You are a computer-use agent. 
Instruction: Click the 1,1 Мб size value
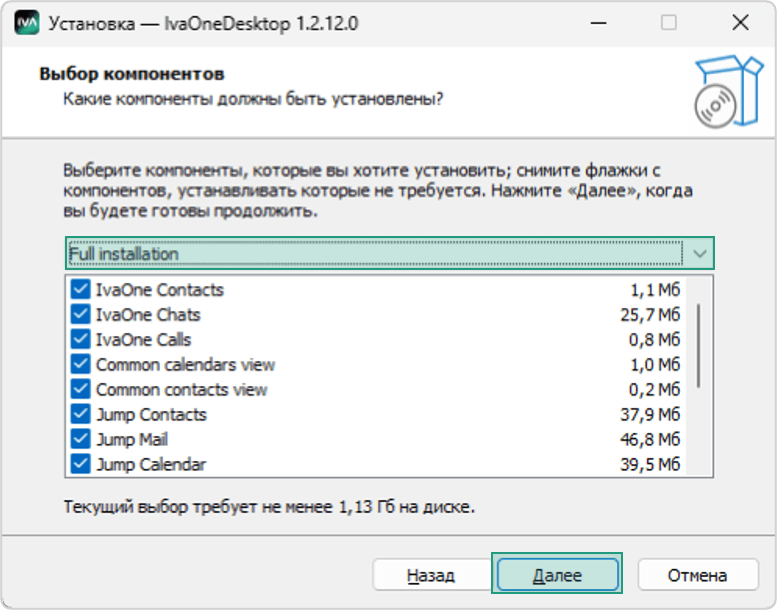(655, 290)
